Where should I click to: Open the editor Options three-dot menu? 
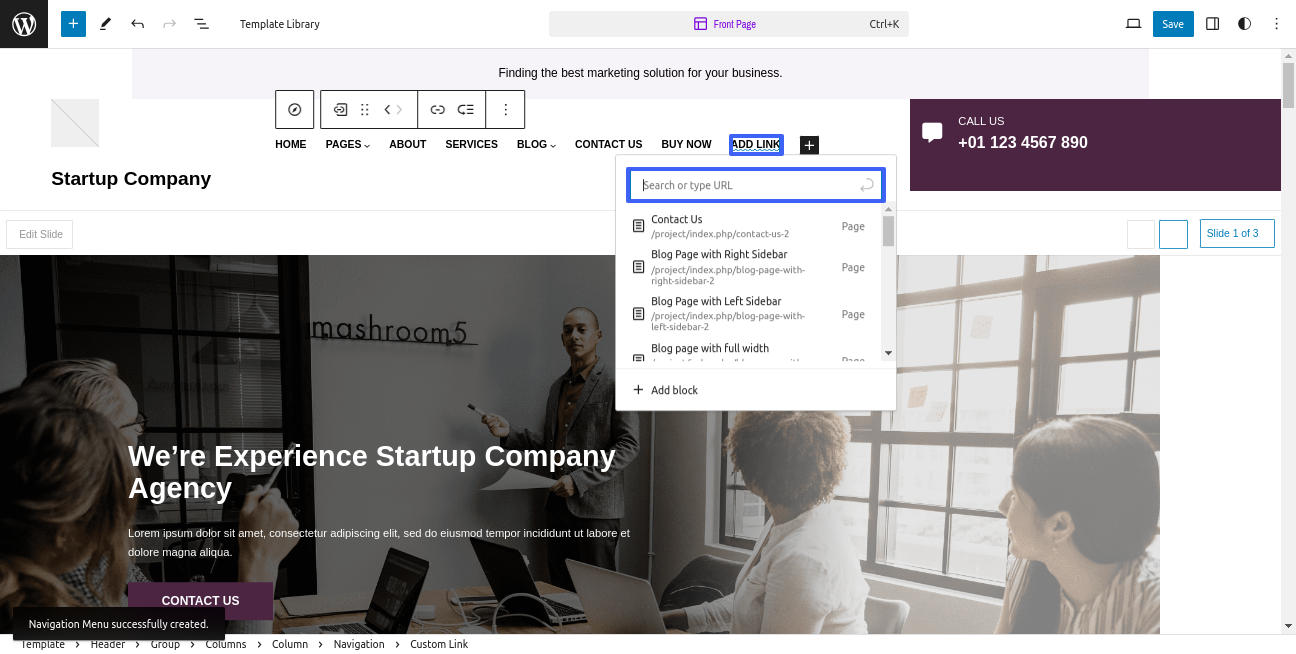point(1276,24)
